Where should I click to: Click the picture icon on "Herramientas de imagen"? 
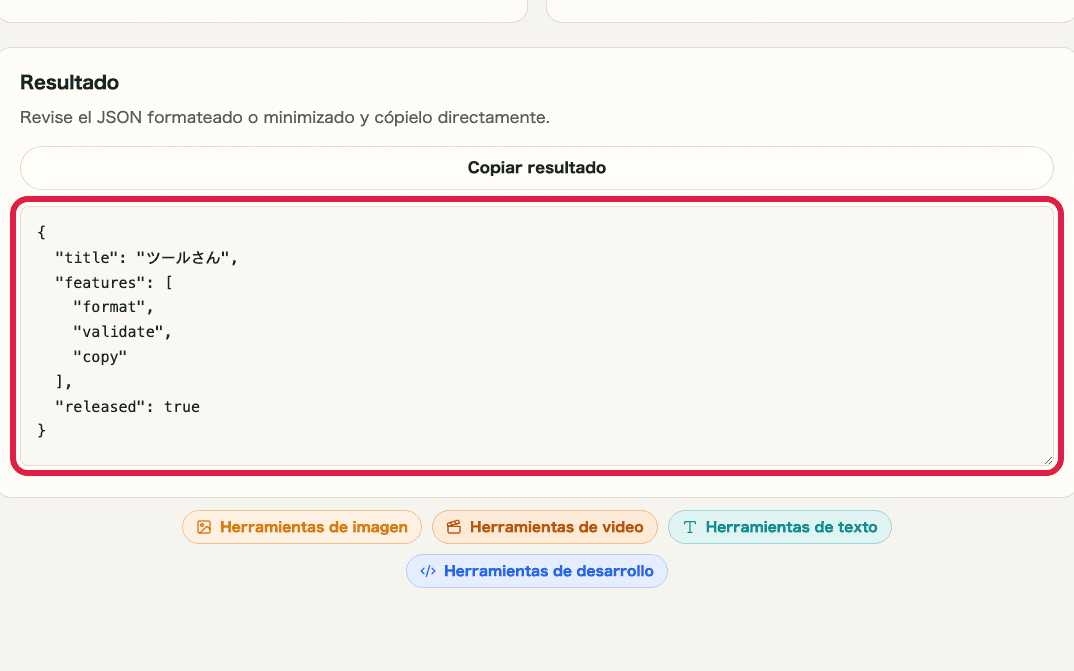pyautogui.click(x=206, y=527)
